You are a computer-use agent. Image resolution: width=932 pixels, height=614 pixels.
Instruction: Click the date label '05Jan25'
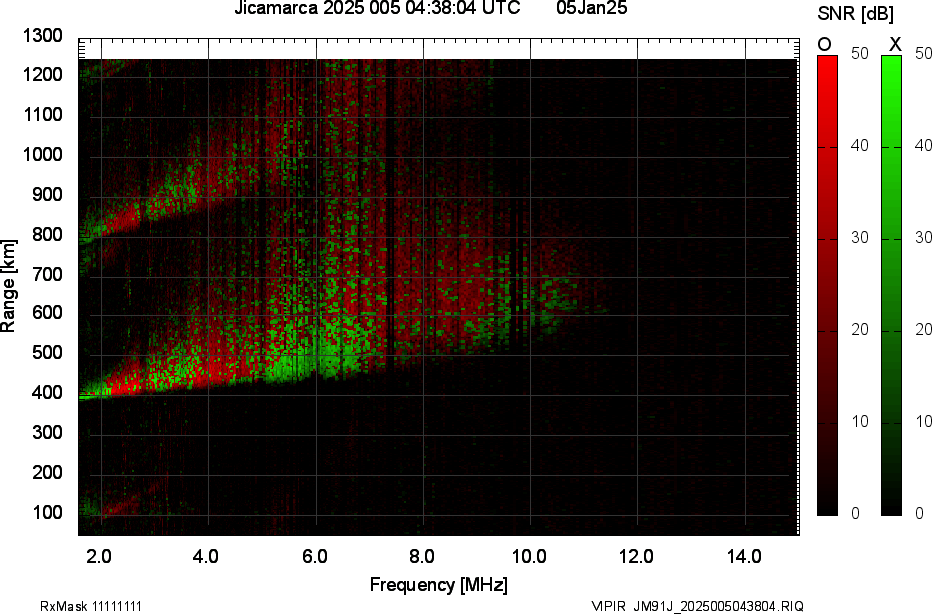pos(591,8)
